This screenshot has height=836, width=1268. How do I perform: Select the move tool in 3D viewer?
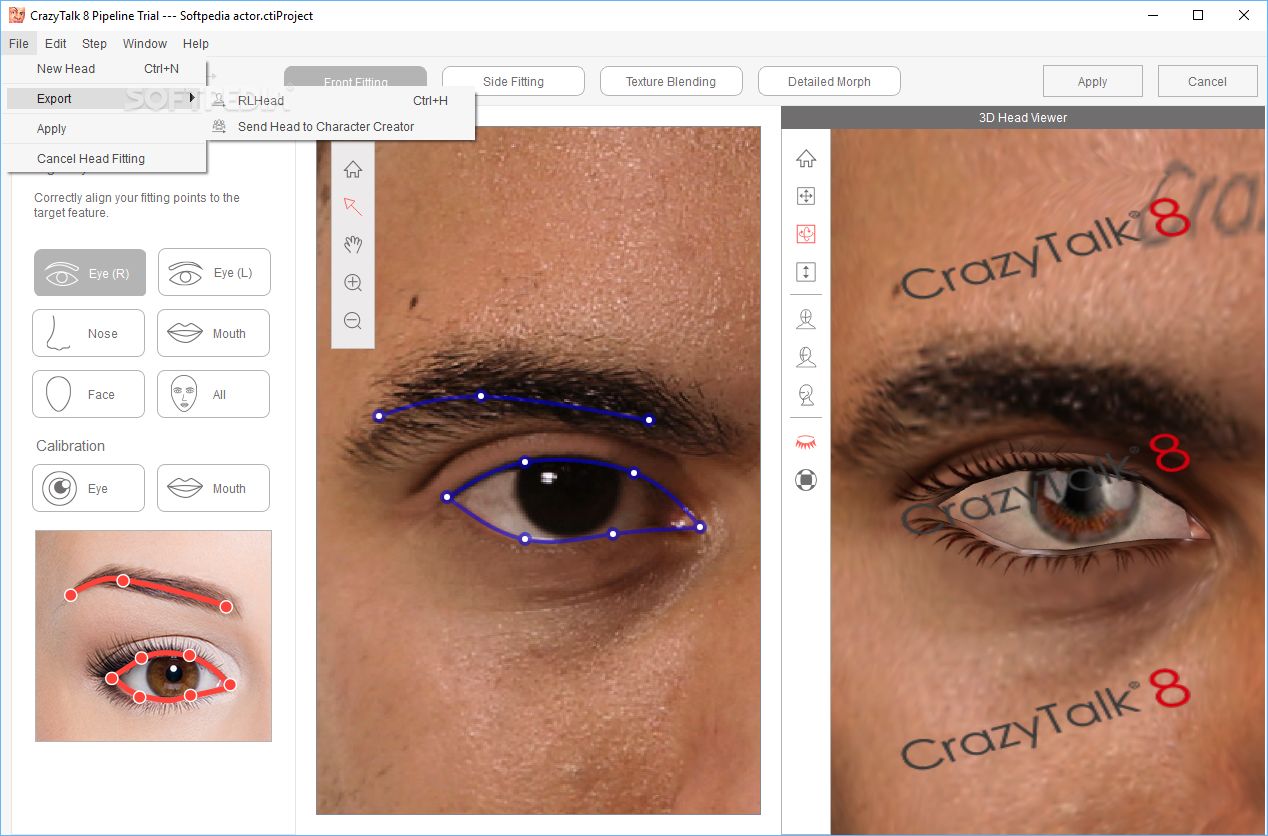coord(806,196)
